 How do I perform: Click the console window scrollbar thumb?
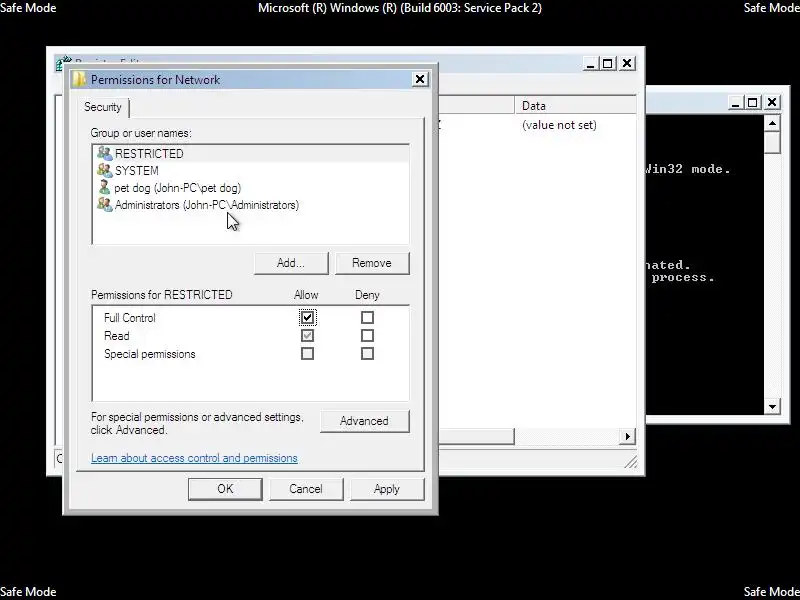[x=772, y=142]
